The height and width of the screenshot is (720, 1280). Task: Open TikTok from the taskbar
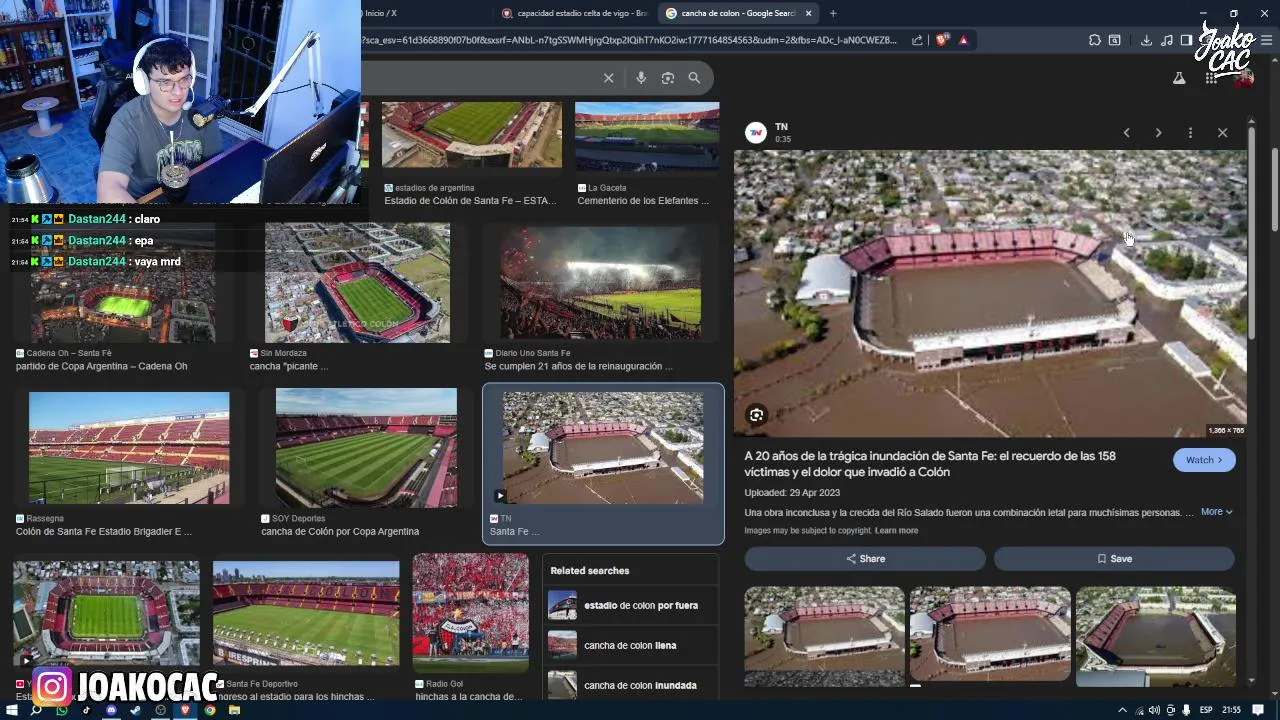(86, 710)
